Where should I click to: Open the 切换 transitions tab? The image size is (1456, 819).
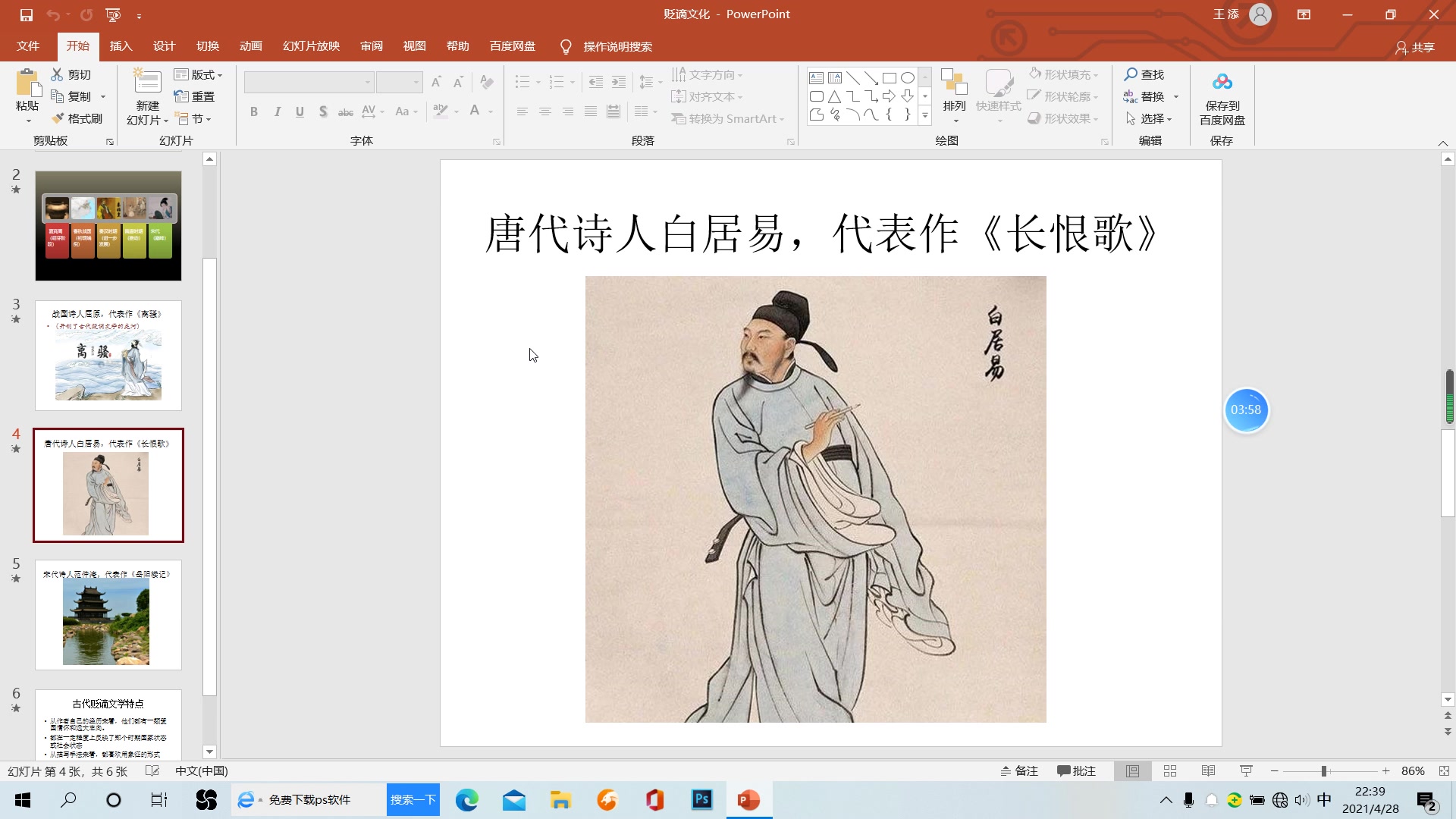[208, 46]
